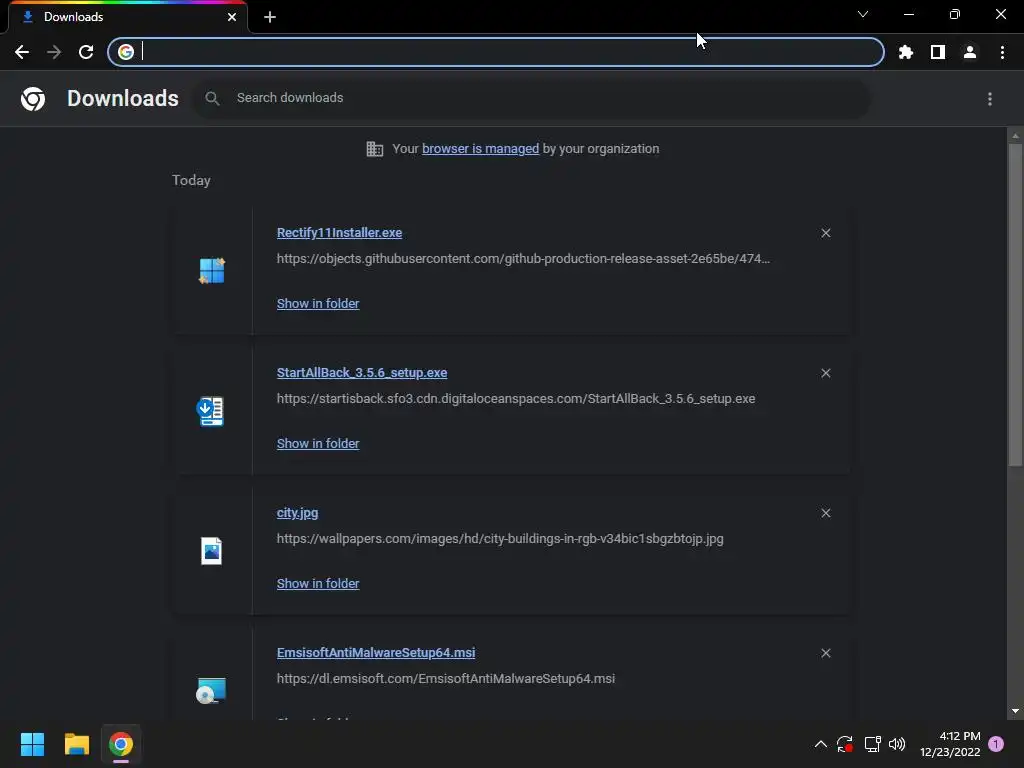Click the StartAllBack setup file icon
This screenshot has height=768, width=1024.
(x=211, y=411)
